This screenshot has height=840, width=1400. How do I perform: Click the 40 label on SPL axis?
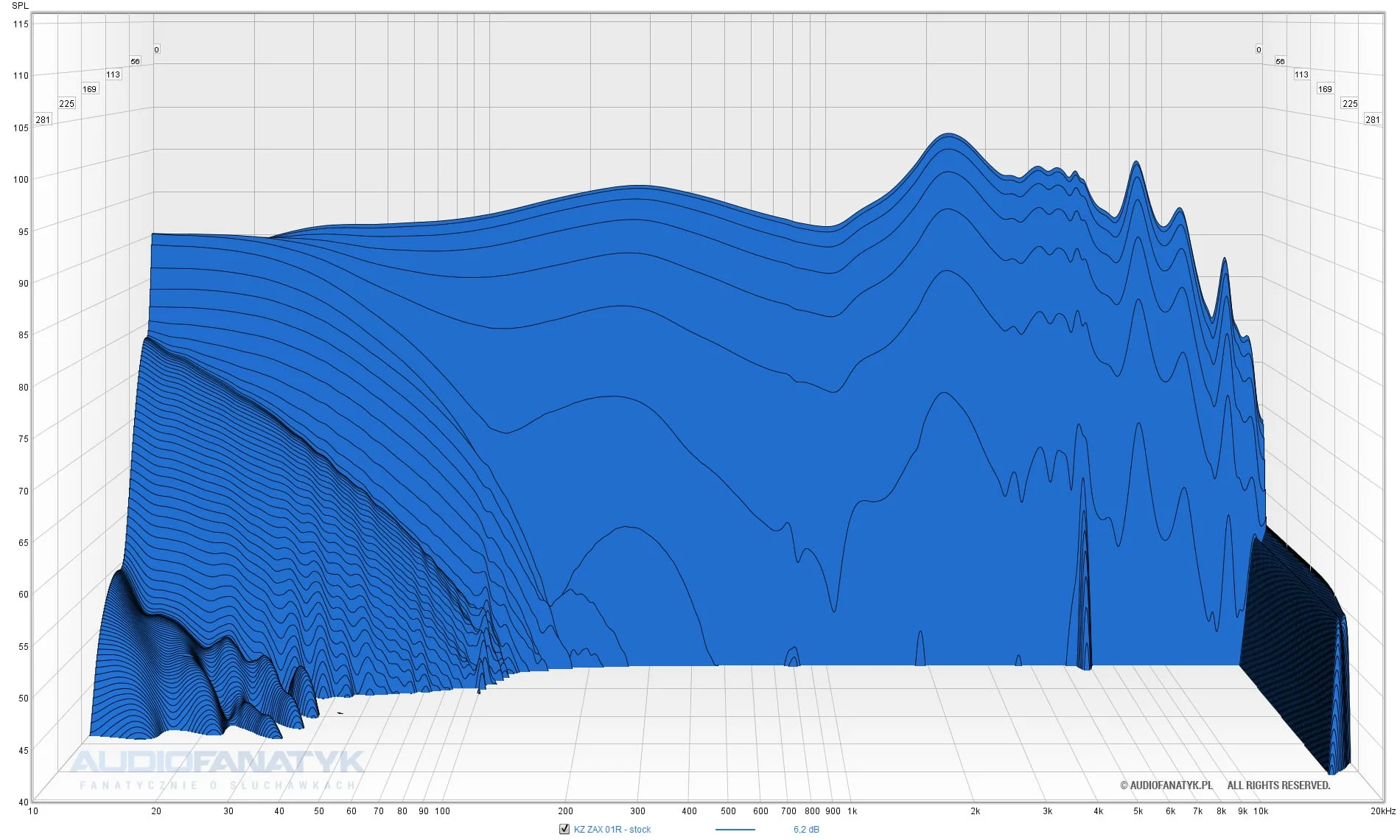[x=24, y=802]
